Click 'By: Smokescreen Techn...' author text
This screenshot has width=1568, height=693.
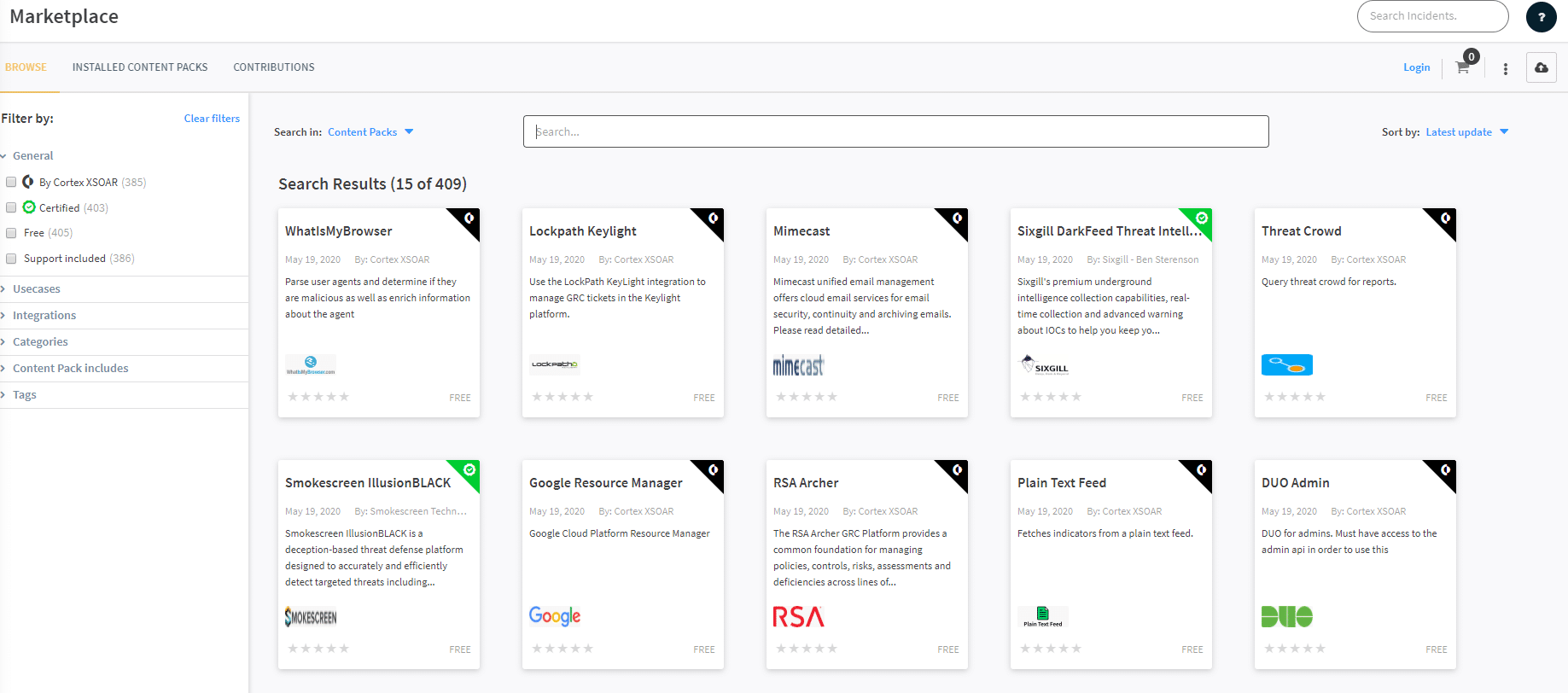click(x=411, y=511)
